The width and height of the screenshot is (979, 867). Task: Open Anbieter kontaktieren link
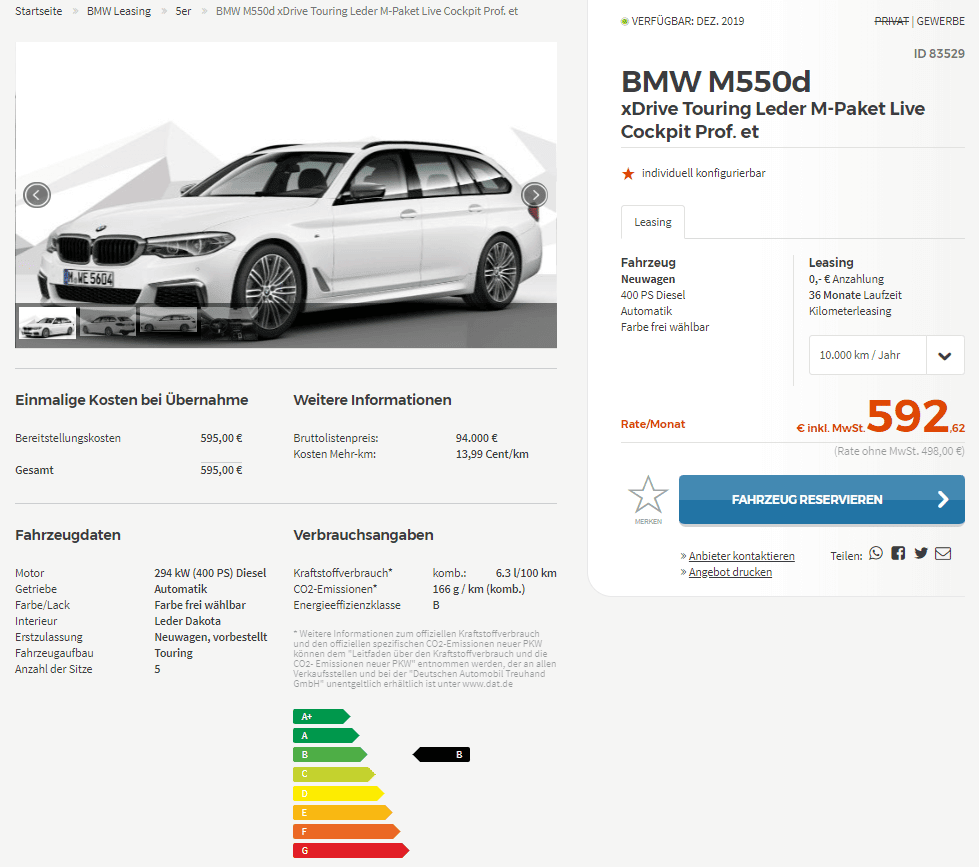tap(741, 556)
